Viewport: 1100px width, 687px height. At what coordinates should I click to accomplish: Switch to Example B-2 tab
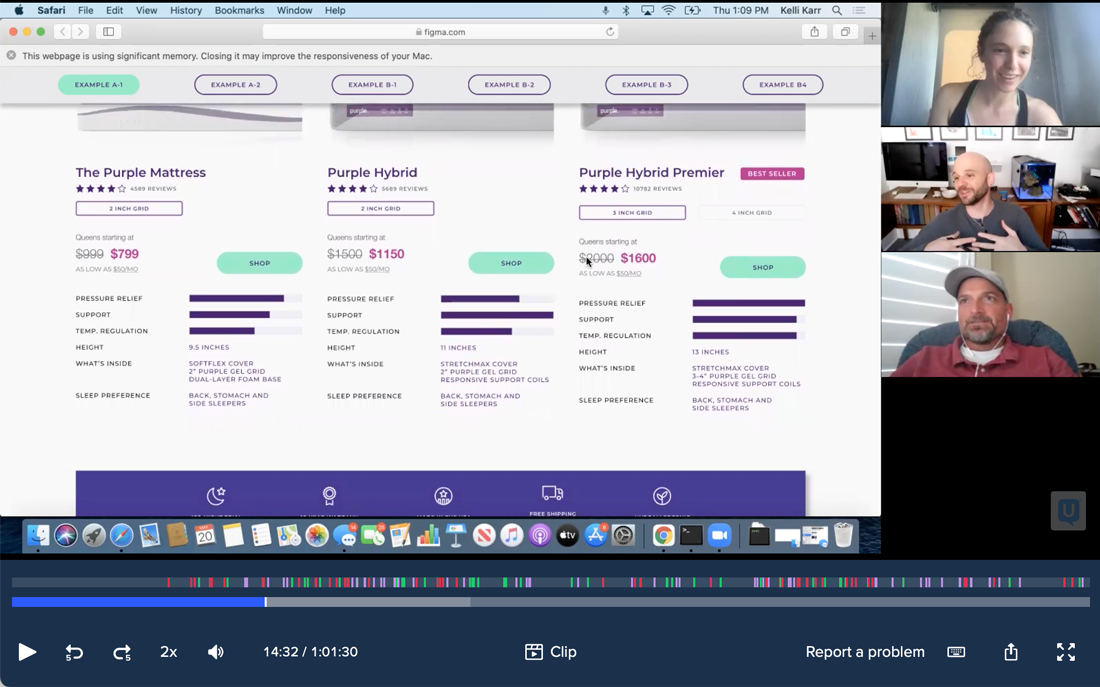point(509,84)
